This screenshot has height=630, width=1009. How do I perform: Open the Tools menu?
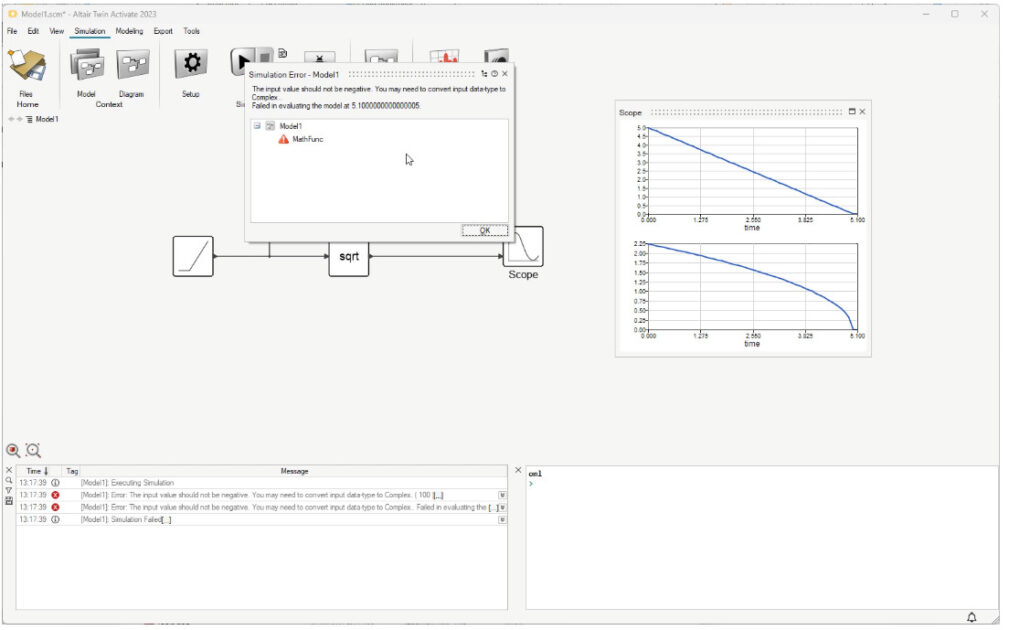pos(191,31)
